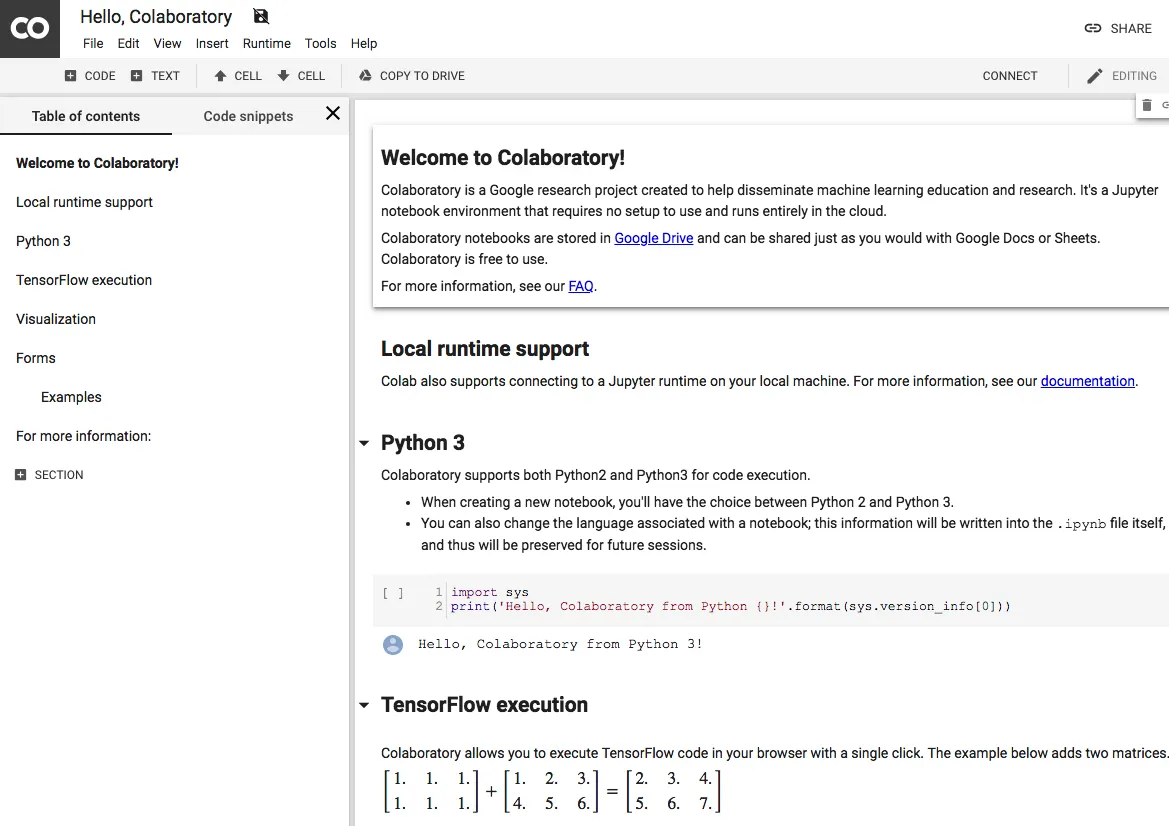Click the share link icon
This screenshot has height=826, width=1169.
coord(1093,28)
